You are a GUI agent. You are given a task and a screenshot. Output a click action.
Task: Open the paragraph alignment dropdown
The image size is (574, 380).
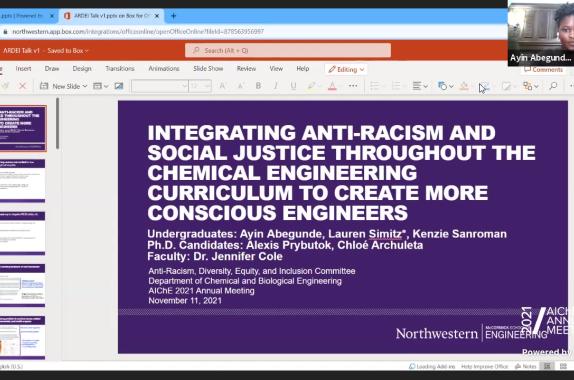(420, 86)
